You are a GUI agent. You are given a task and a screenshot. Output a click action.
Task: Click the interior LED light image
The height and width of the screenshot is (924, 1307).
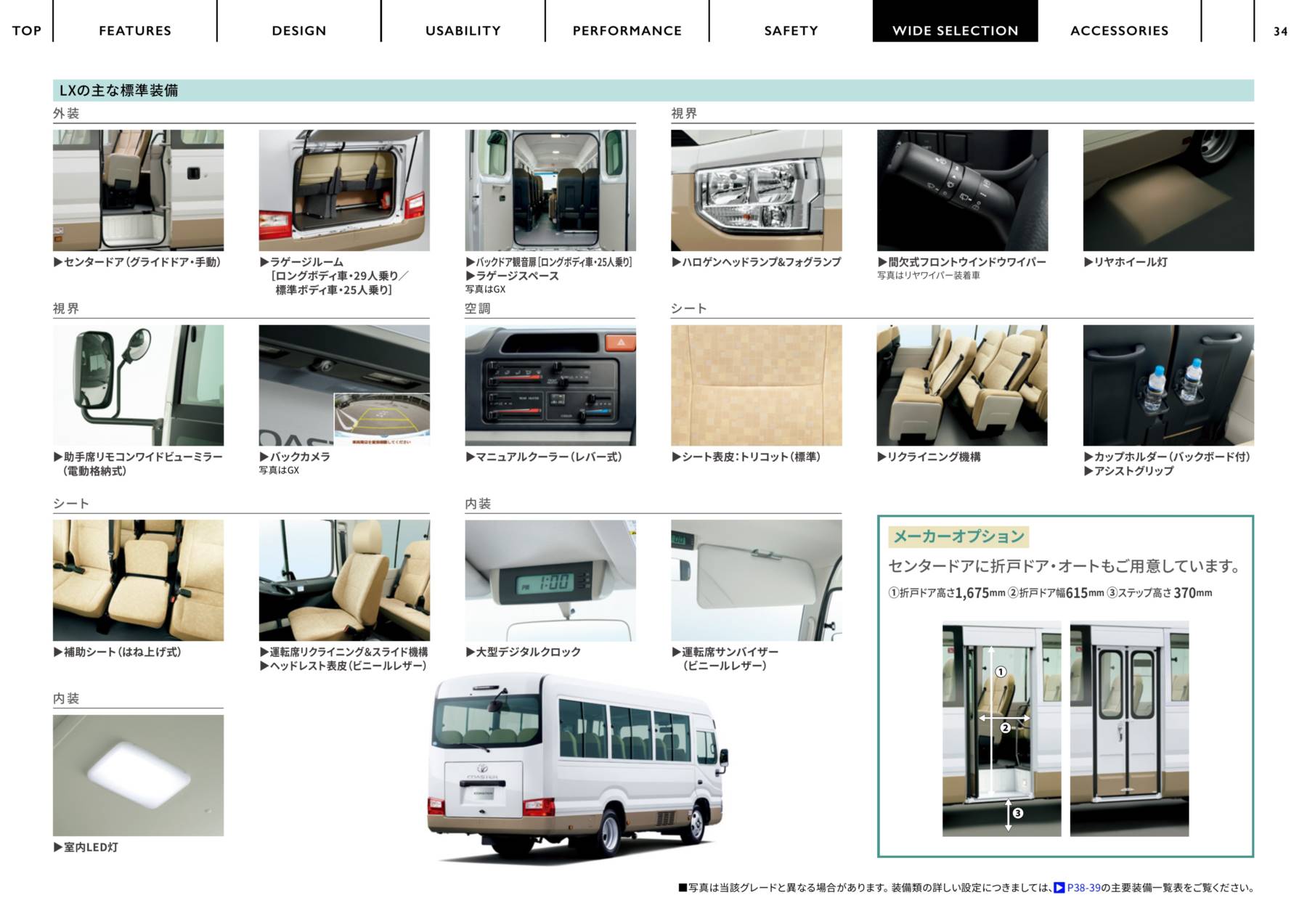[138, 774]
